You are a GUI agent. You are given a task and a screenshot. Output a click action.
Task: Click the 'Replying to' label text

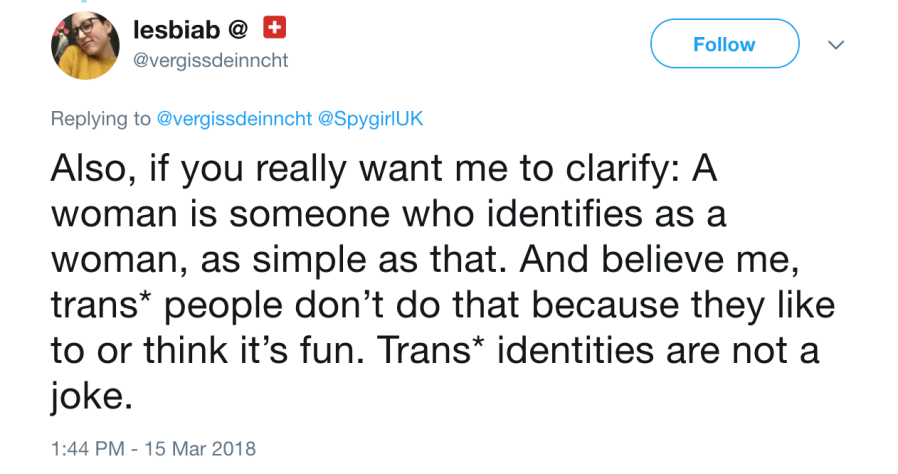click(x=101, y=118)
